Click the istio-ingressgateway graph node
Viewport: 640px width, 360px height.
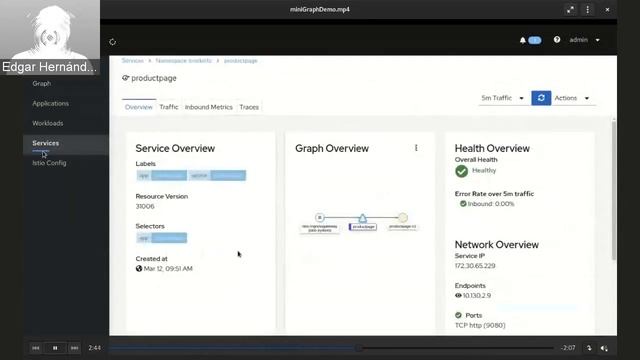(x=320, y=218)
